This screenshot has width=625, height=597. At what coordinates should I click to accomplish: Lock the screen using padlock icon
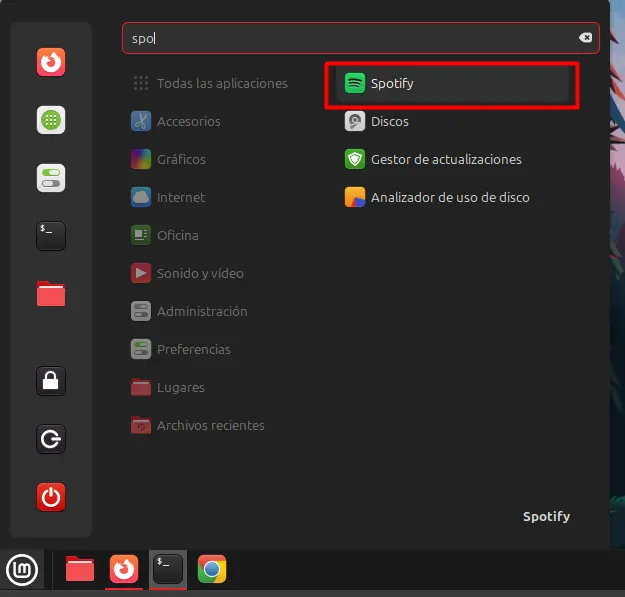tap(51, 381)
